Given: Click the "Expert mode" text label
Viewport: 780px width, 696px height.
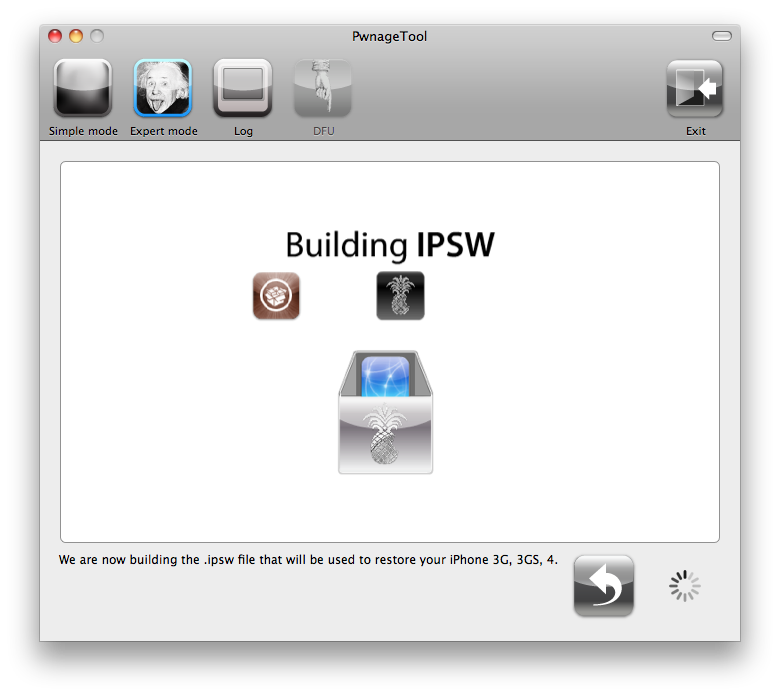Looking at the screenshot, I should 164,131.
